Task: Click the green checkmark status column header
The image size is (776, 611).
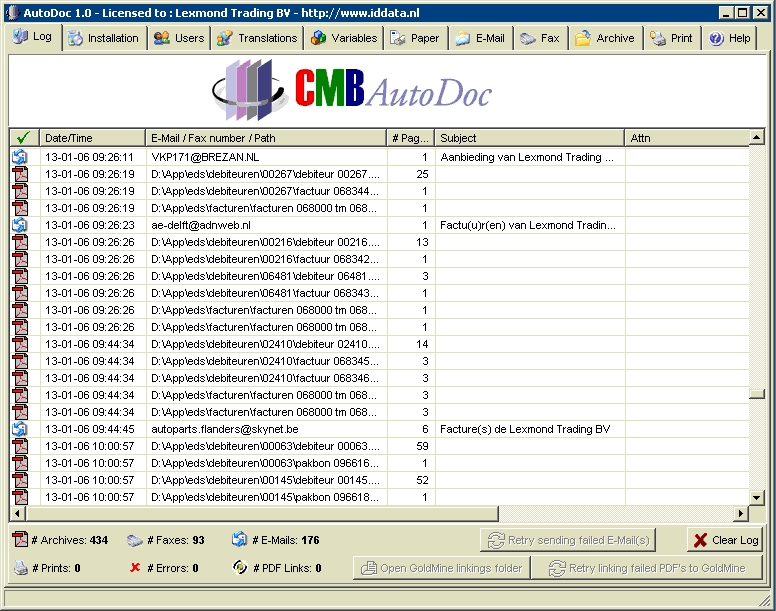Action: click(24, 138)
